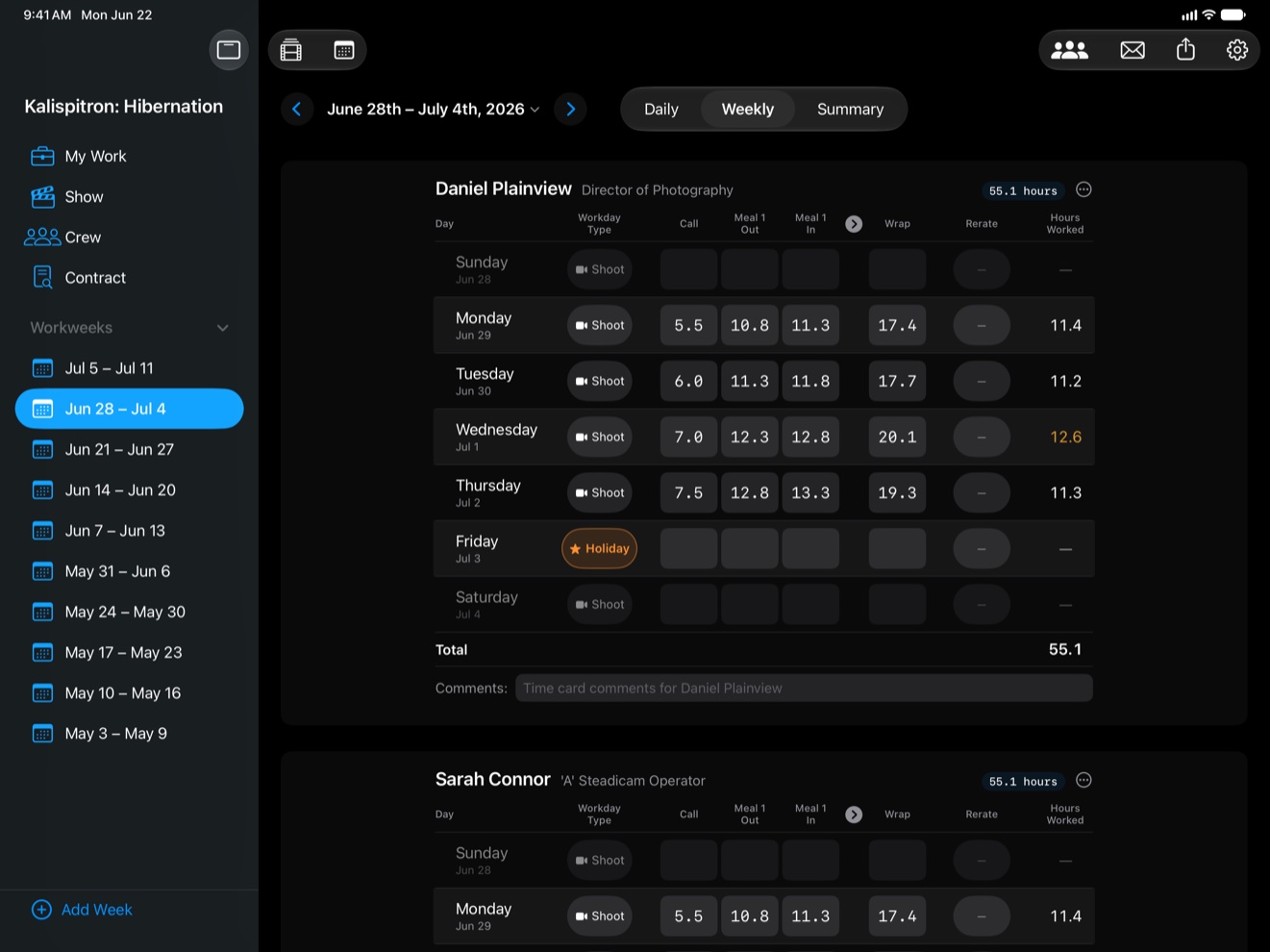Viewport: 1270px width, 952px height.
Task: Select workweek May 31 – Jun 6
Action: (x=129, y=571)
